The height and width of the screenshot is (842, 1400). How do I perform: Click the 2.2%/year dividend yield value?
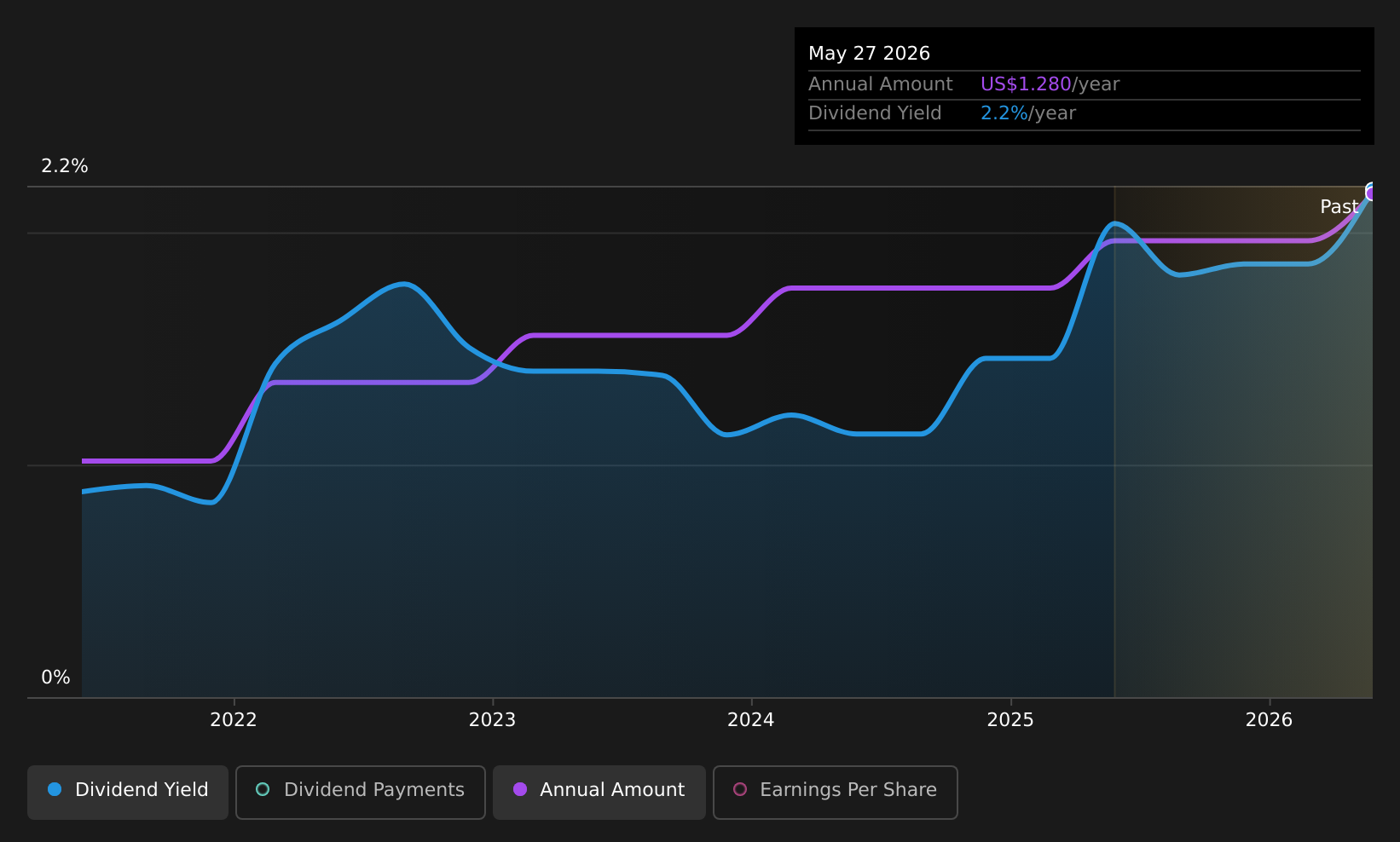click(1028, 113)
